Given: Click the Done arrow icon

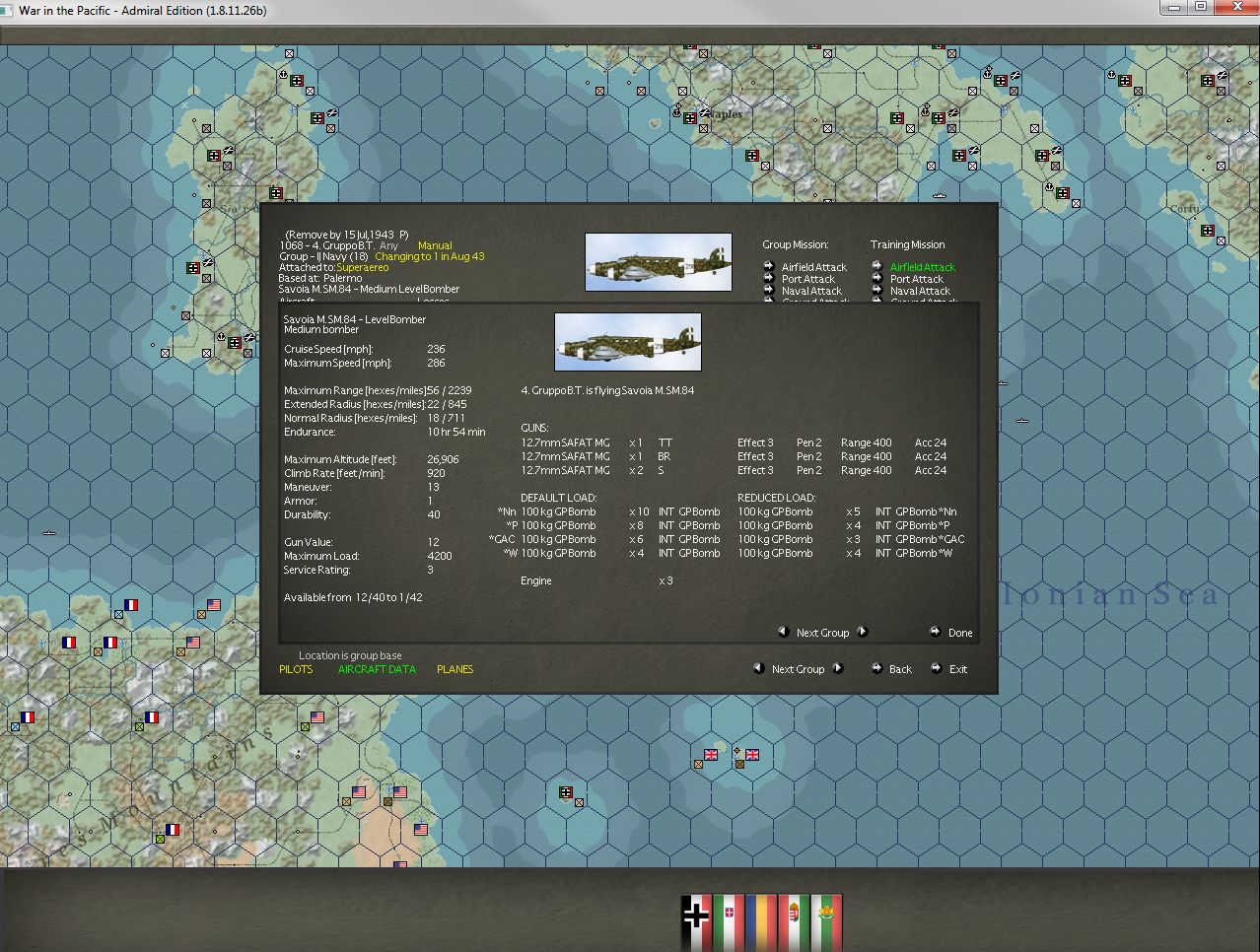Looking at the screenshot, I should 935,632.
